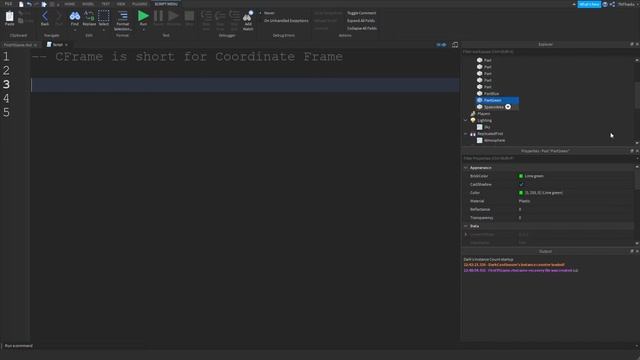Image resolution: width=640 pixels, height=360 pixels.
Task: Switch to the MODEL ribbon tab
Action: pyautogui.click(x=88, y=4)
